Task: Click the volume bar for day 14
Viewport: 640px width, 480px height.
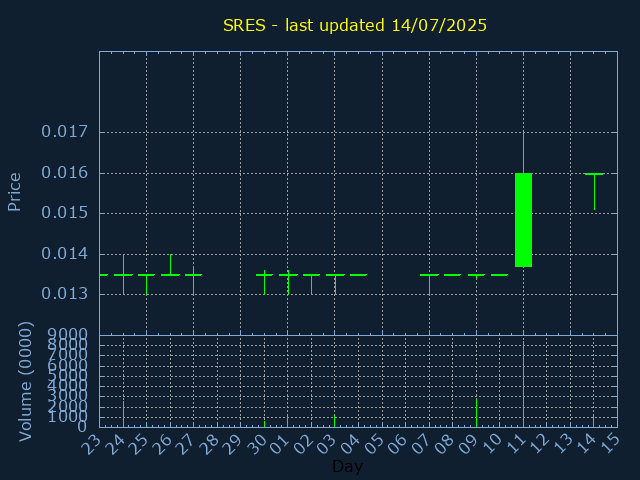Action: click(x=593, y=421)
